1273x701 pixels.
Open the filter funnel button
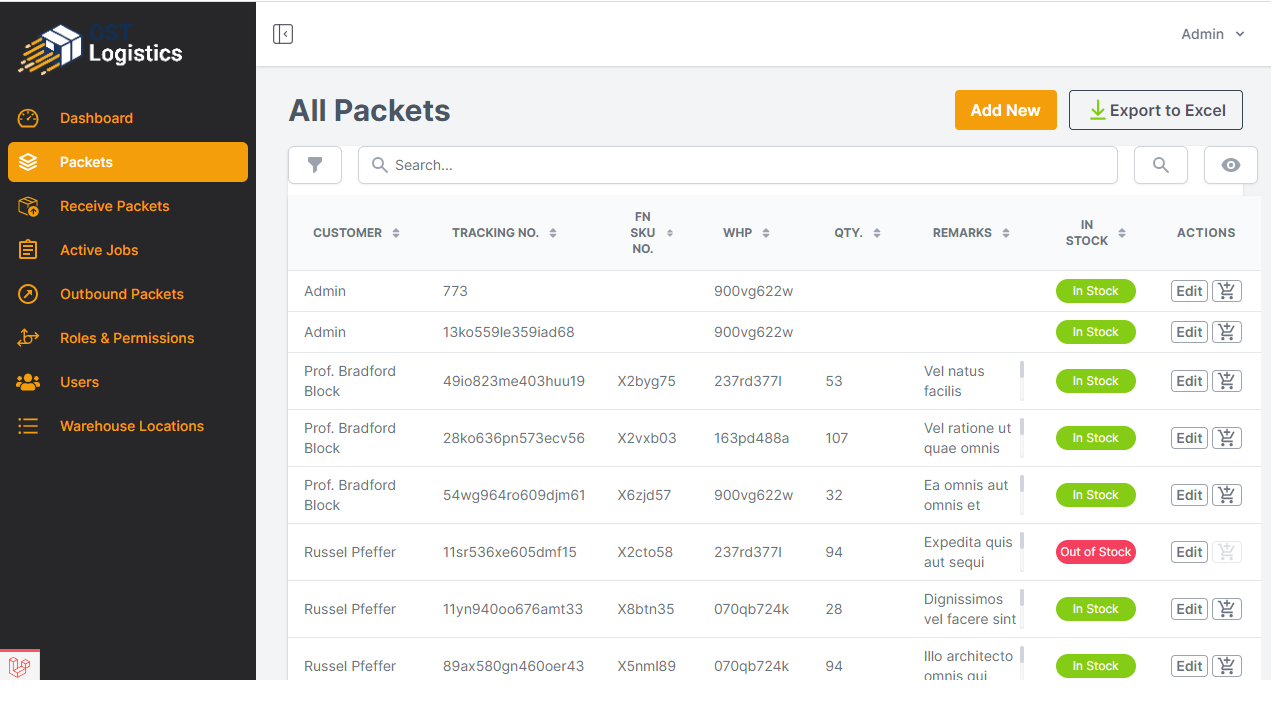315,165
